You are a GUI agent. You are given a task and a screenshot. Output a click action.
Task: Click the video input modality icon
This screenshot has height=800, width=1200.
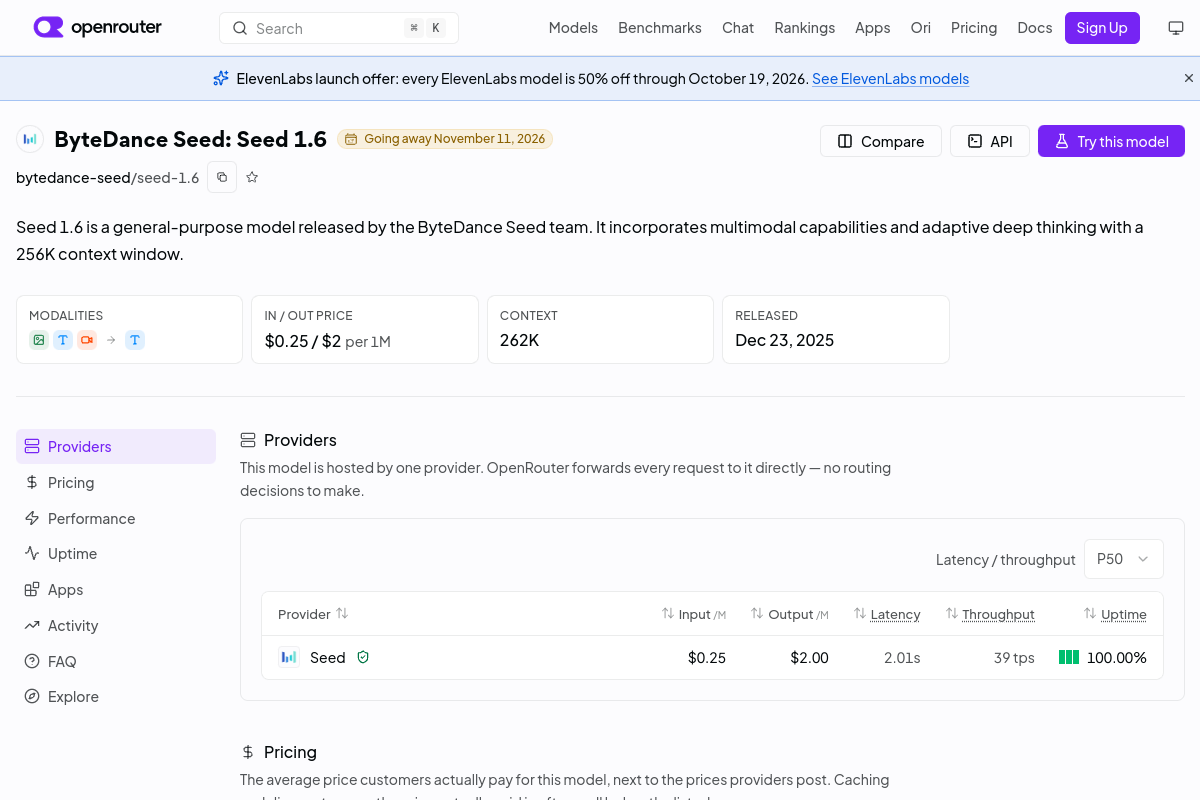[x=87, y=340]
